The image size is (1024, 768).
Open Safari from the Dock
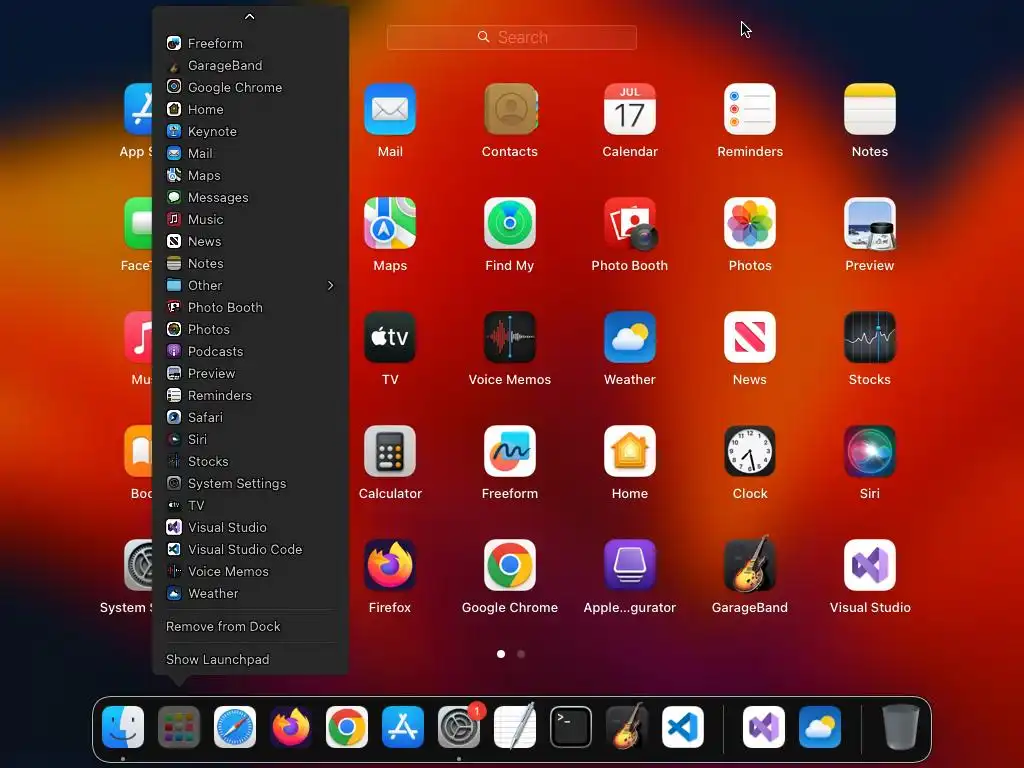(235, 727)
